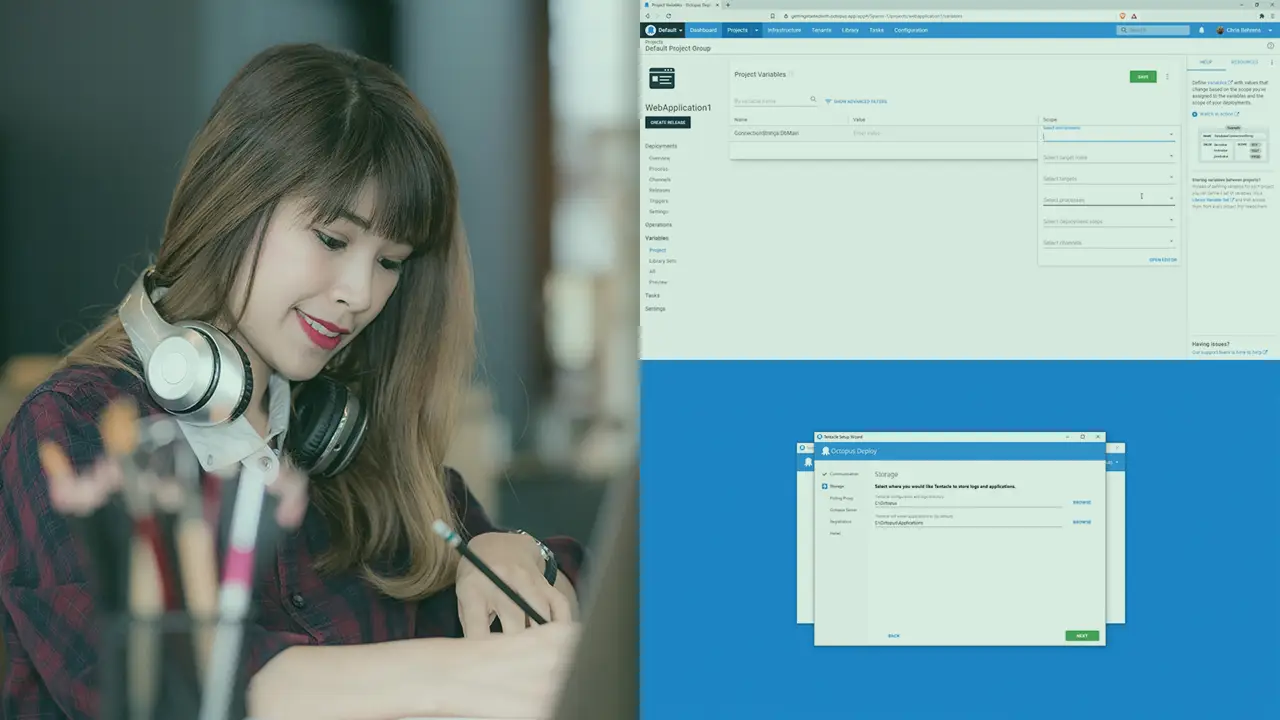The height and width of the screenshot is (720, 1280).
Task: Open Channels in the project sidebar
Action: coord(660,180)
